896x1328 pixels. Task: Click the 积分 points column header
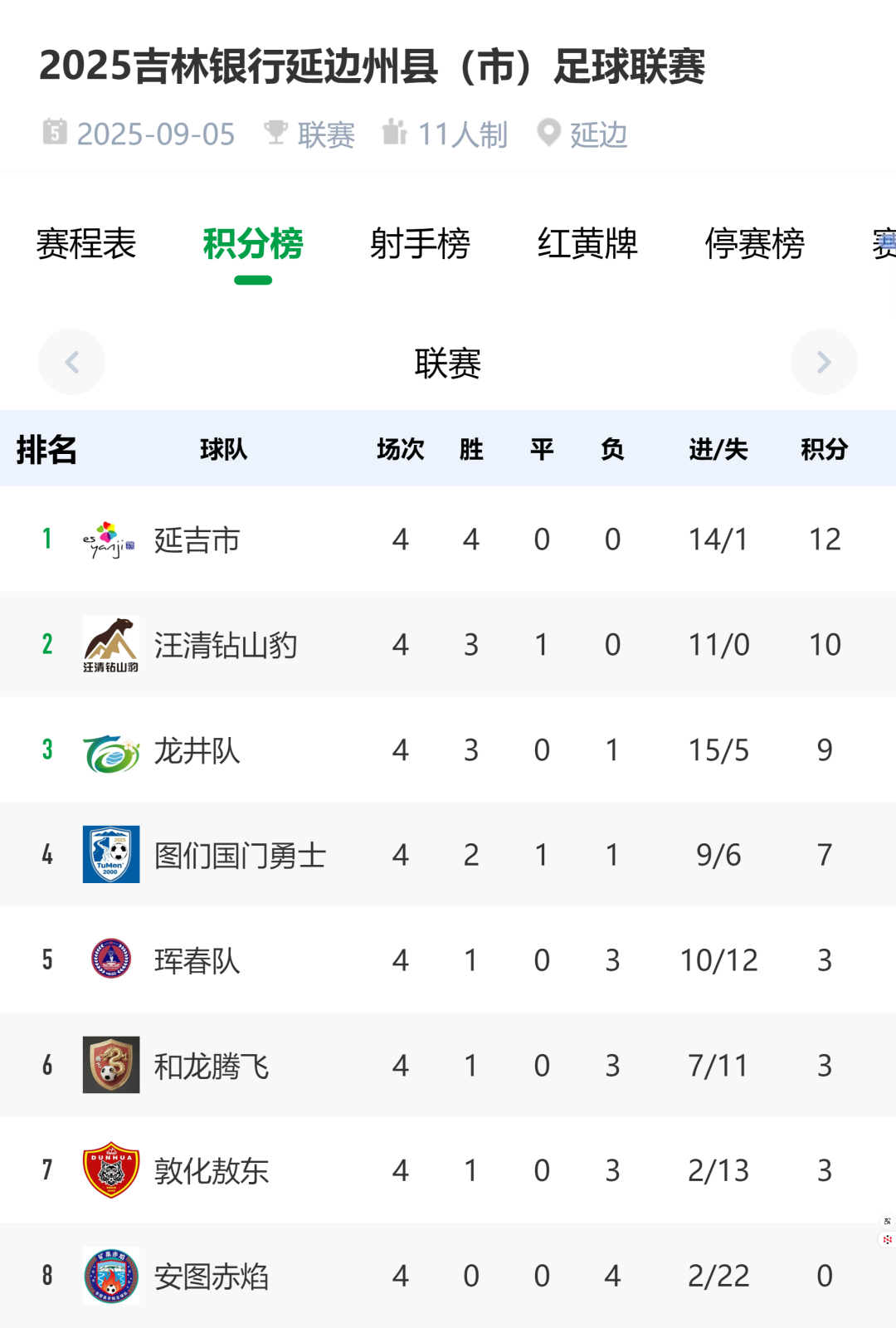coord(824,449)
